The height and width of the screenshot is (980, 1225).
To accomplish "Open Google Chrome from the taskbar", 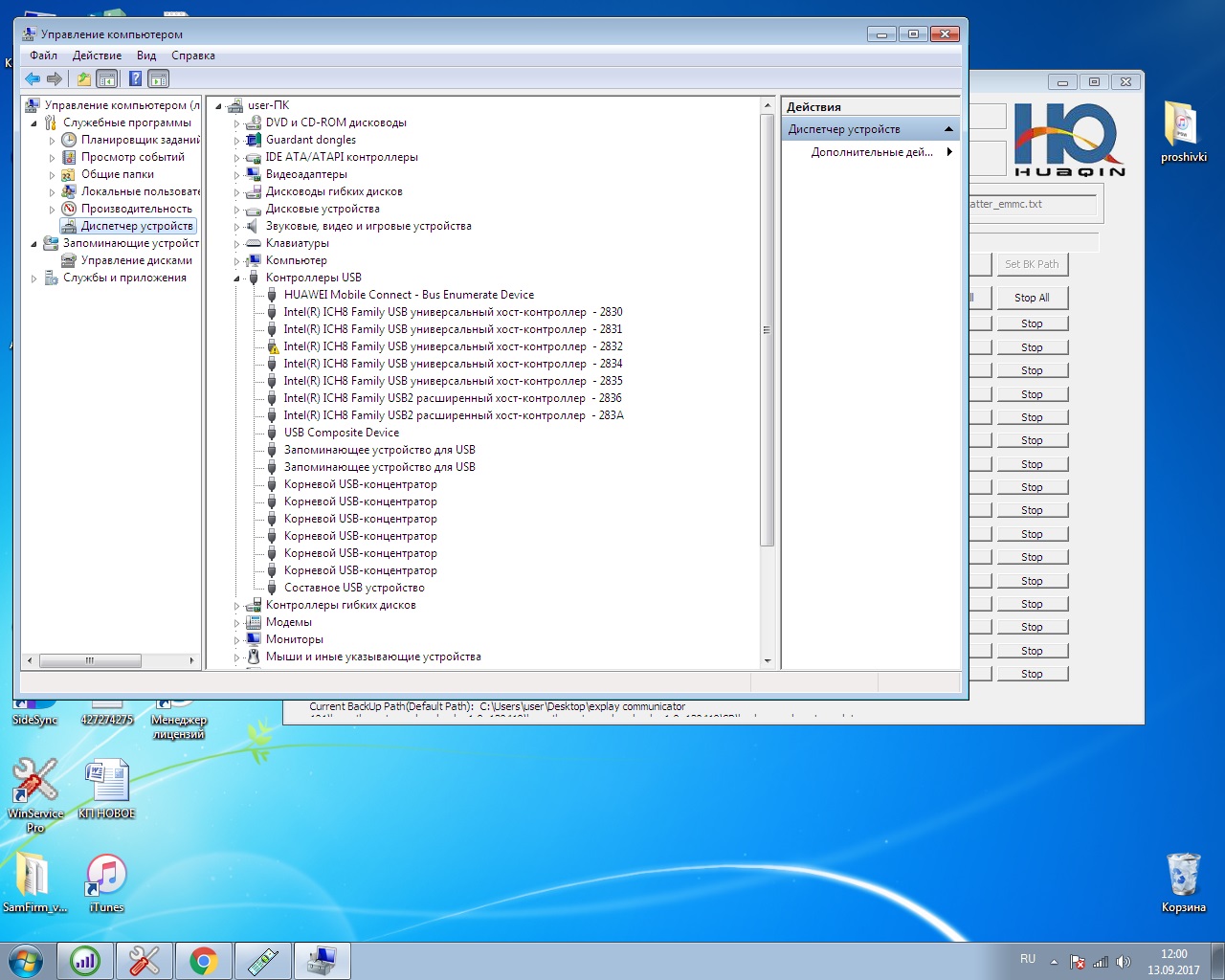I will pos(203,960).
